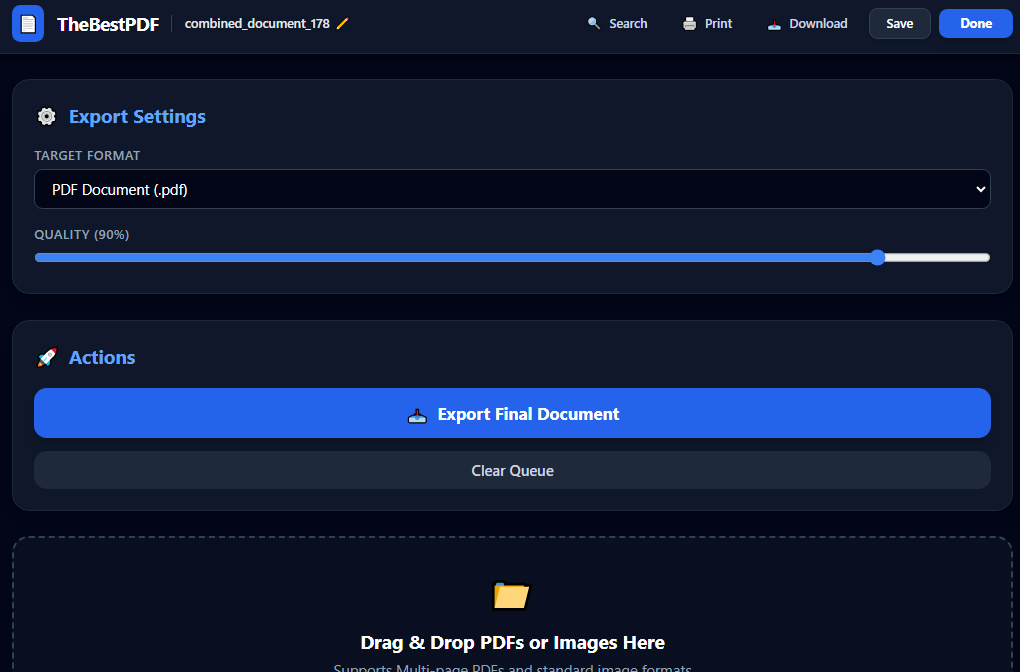Click the Actions heading text
1020x672 pixels.
(x=102, y=357)
